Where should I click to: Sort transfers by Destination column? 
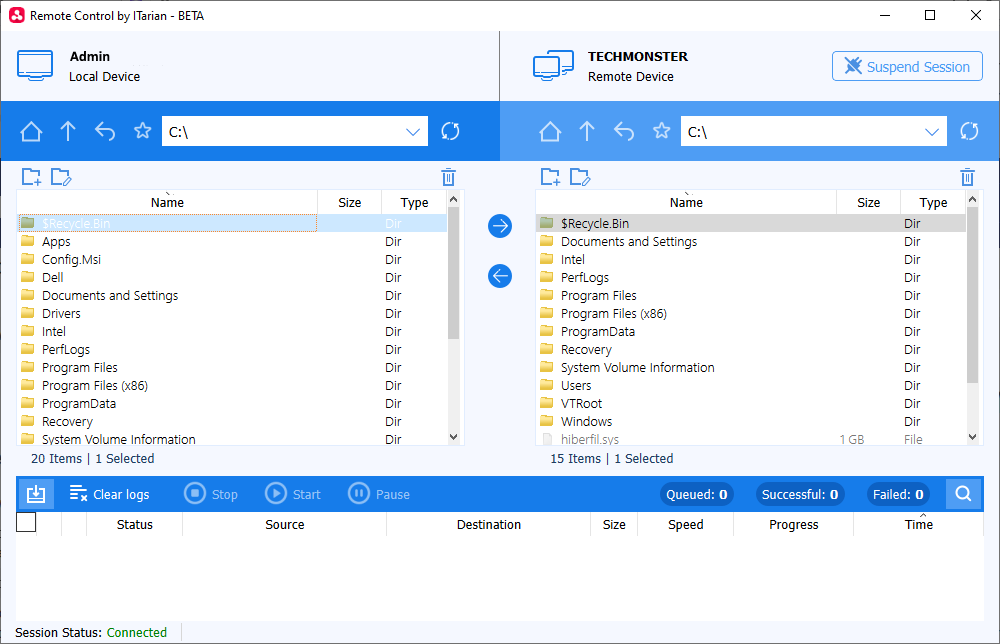489,524
